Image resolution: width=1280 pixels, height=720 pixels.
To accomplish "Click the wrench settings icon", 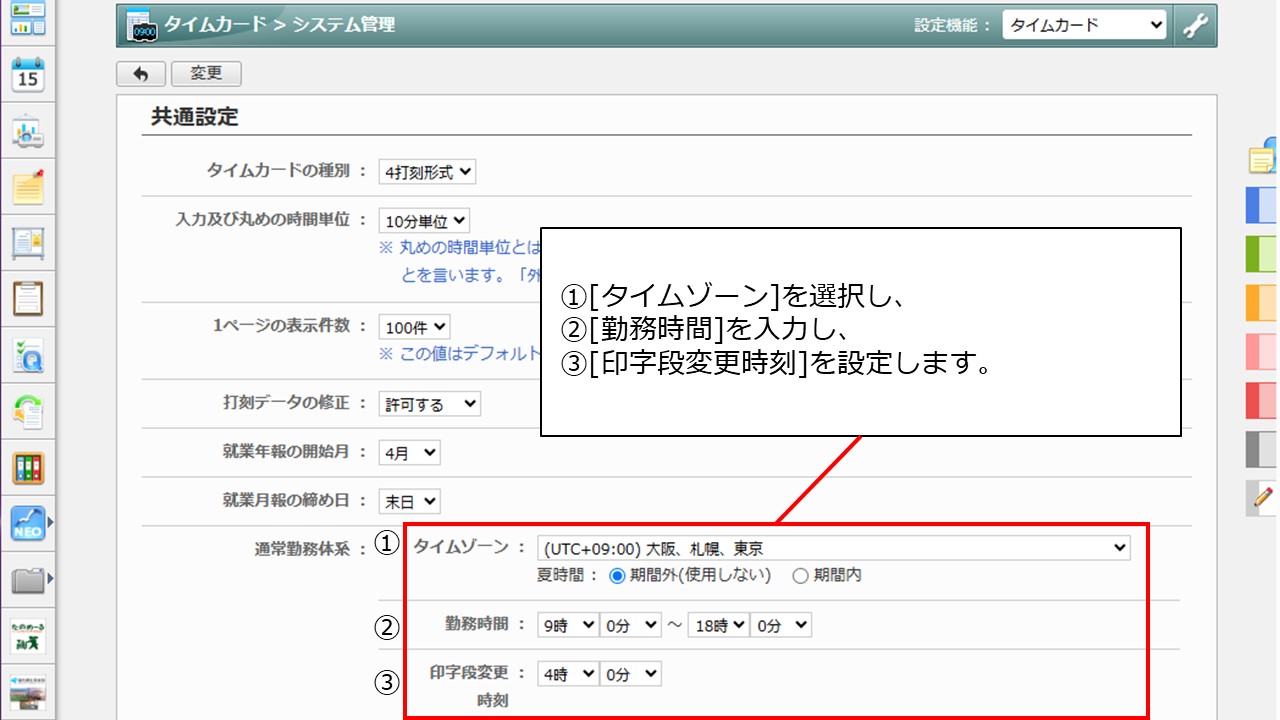I will [x=1195, y=26].
